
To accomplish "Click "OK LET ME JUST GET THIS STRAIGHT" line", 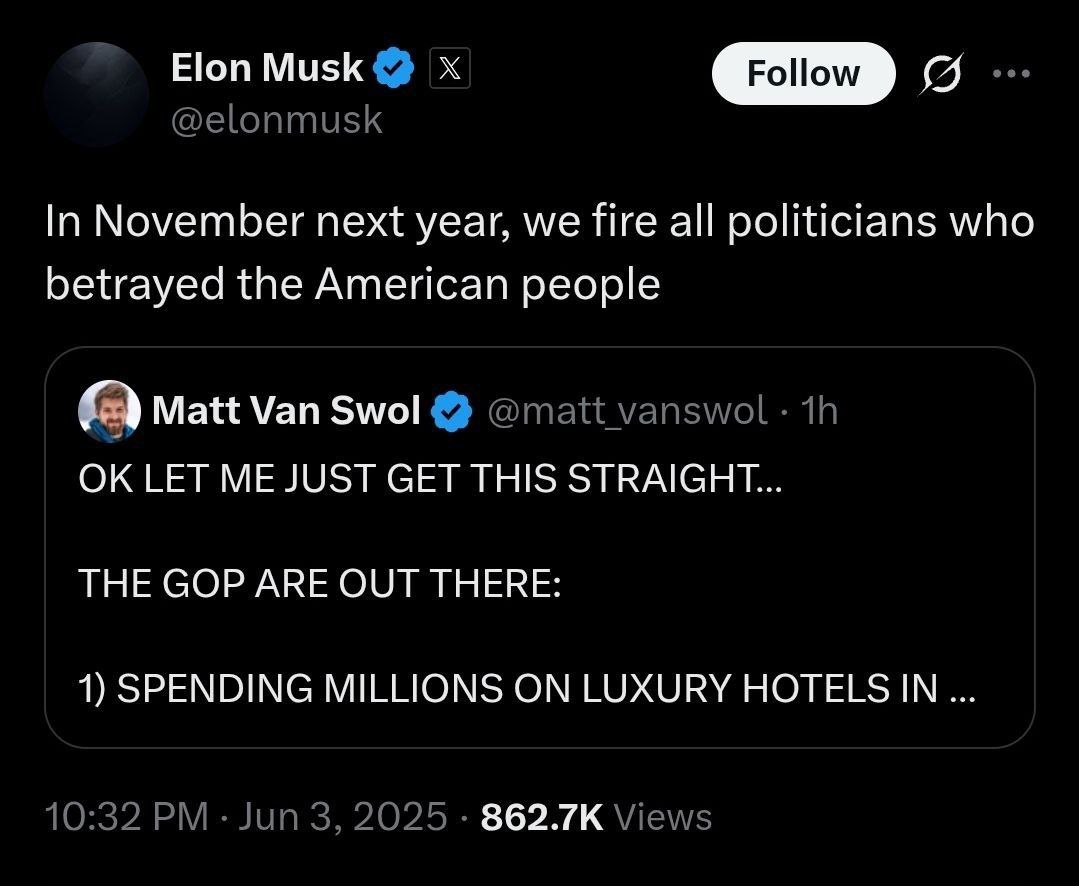I will (431, 479).
